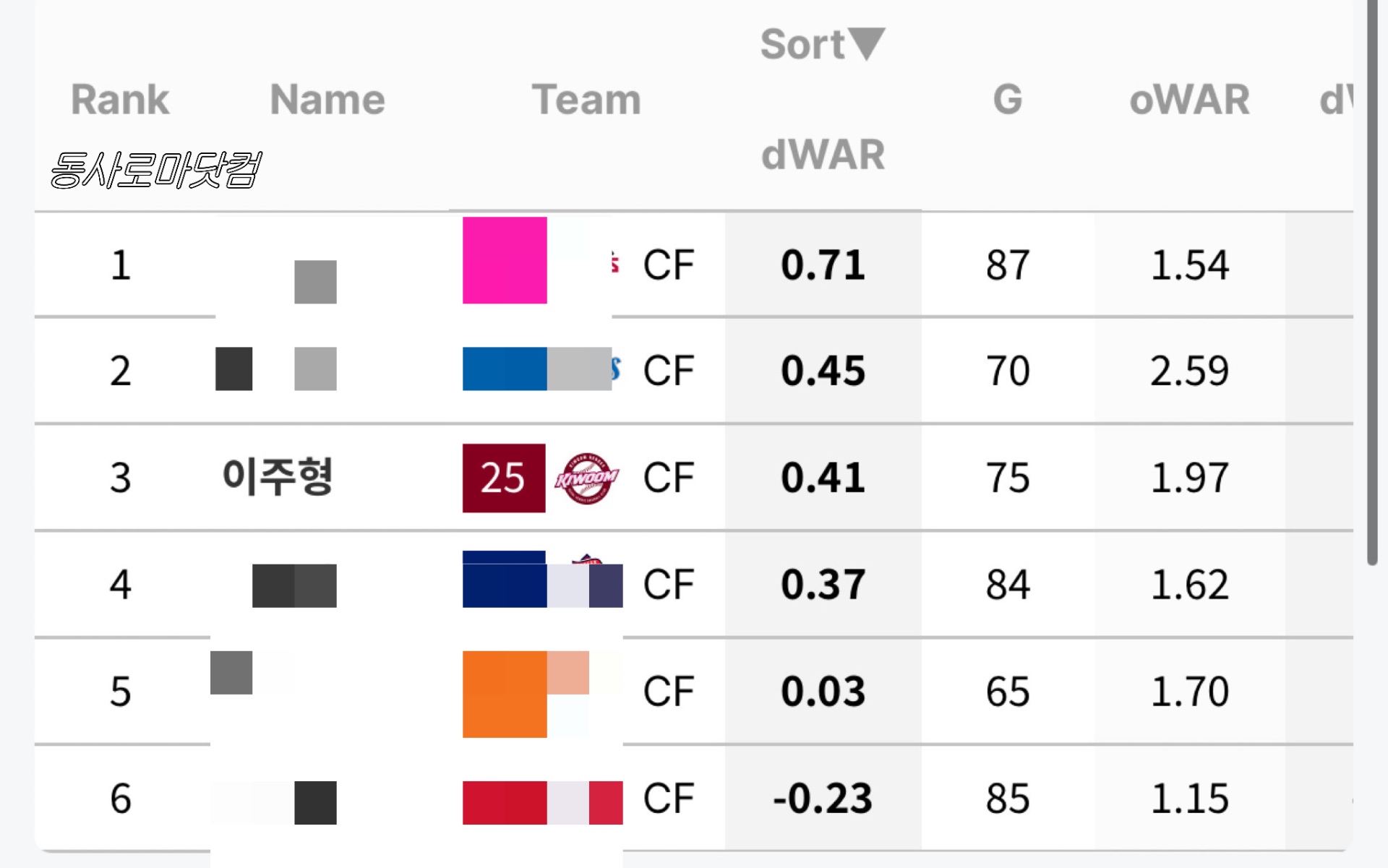Click the Kiwoom team logo icon

point(586,478)
